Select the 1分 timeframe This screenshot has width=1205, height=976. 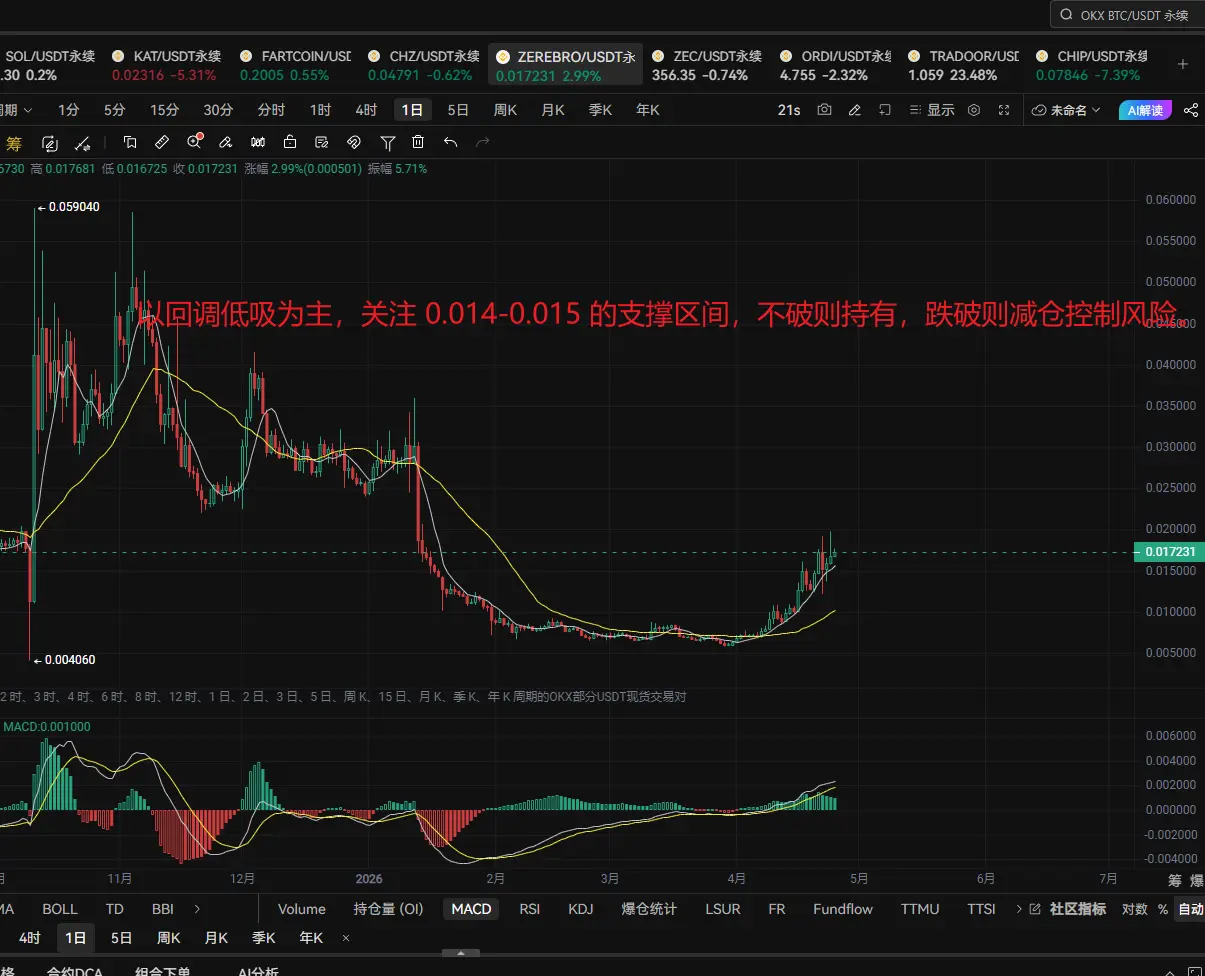point(69,110)
